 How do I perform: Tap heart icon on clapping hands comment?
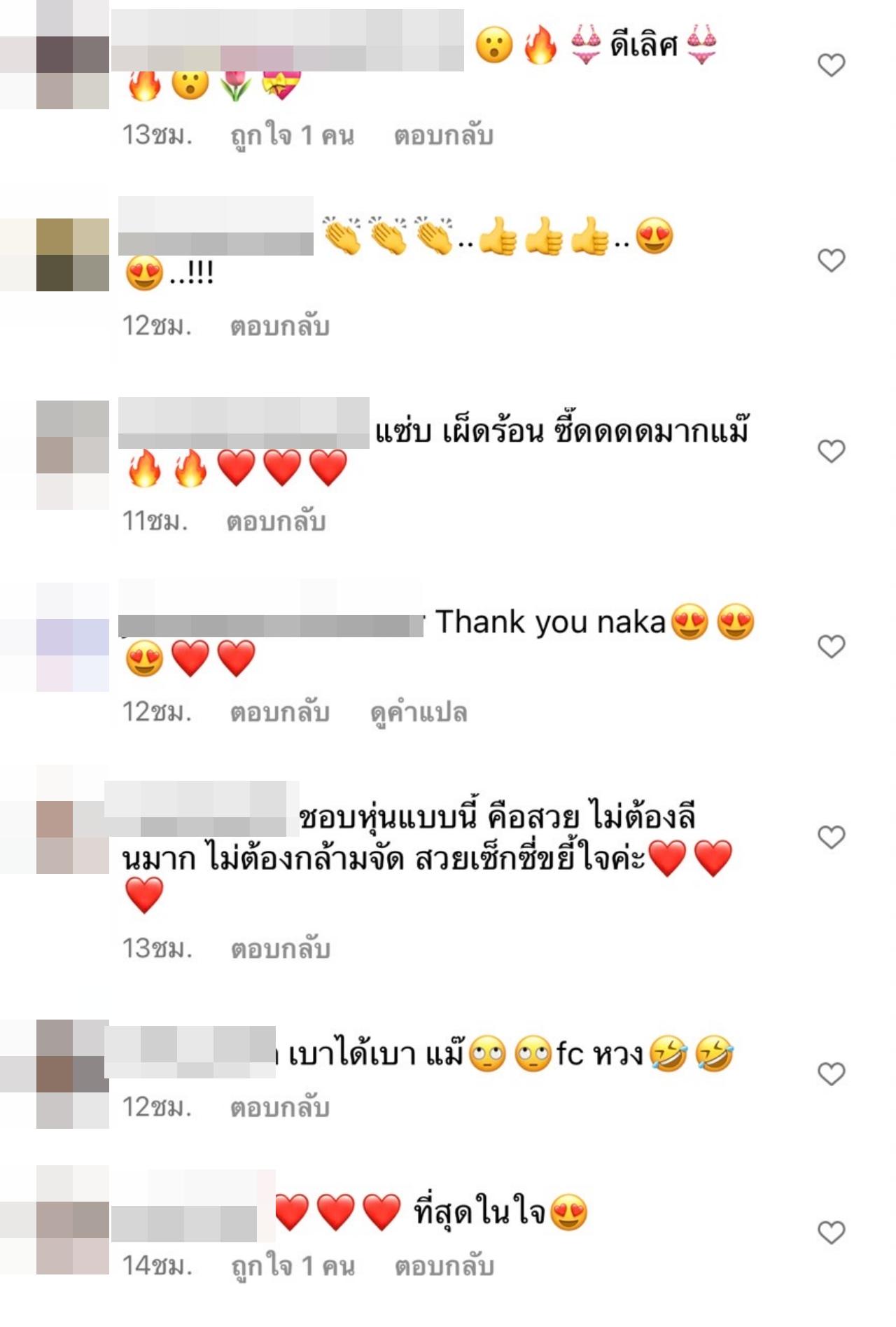click(x=831, y=260)
